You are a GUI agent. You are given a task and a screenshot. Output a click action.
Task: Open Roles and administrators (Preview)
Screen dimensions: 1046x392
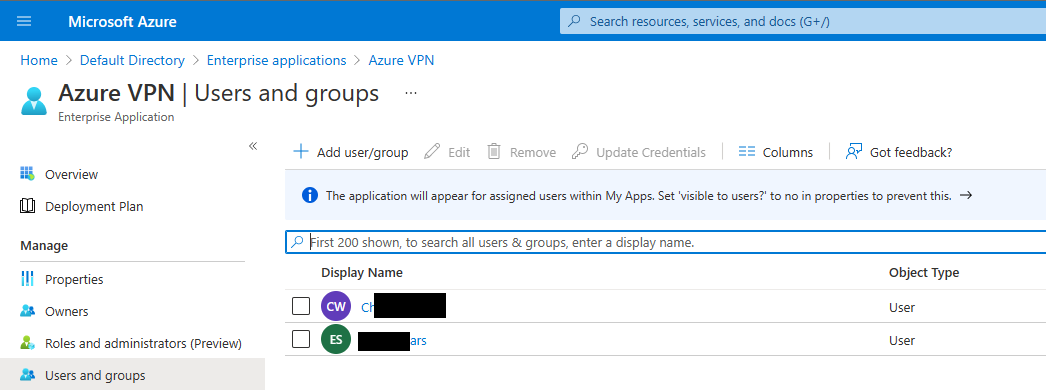tap(143, 343)
